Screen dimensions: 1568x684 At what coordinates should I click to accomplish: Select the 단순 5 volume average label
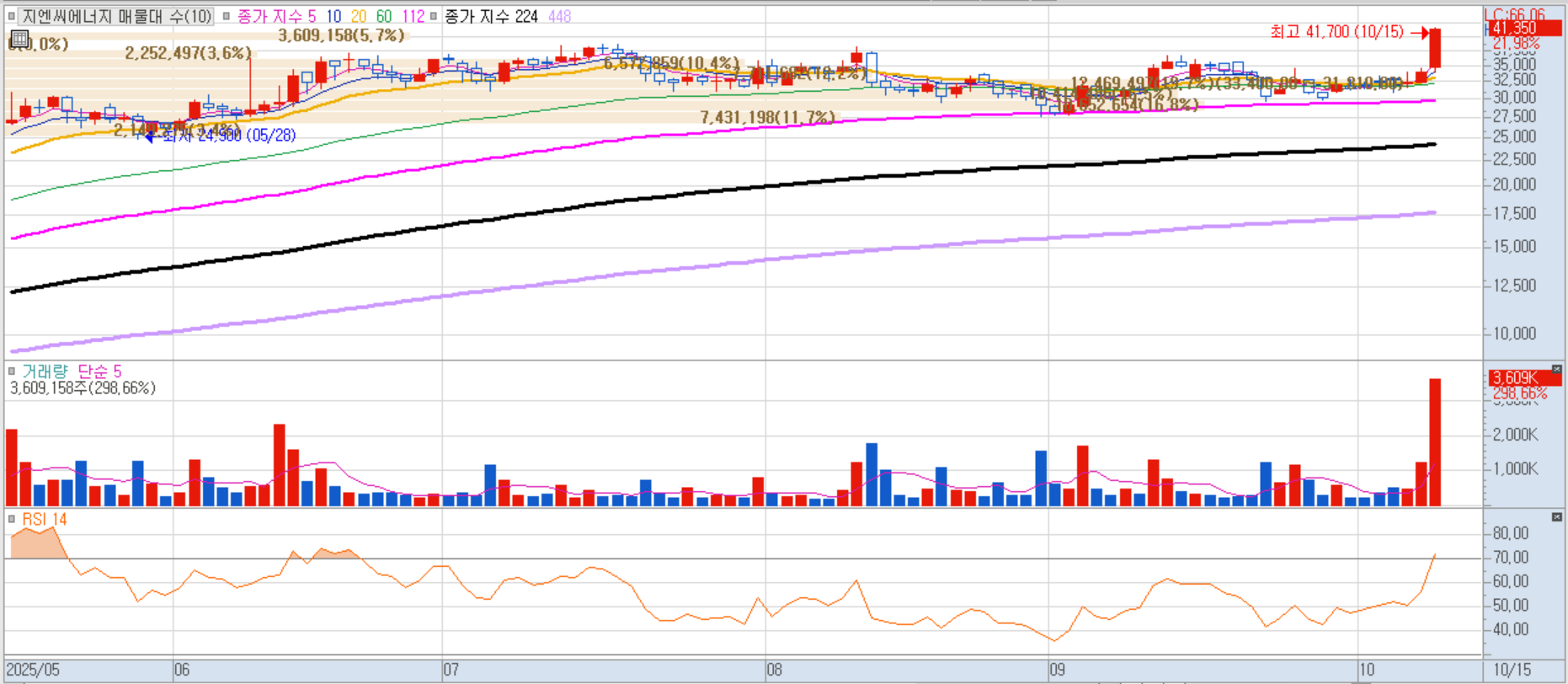click(99, 371)
